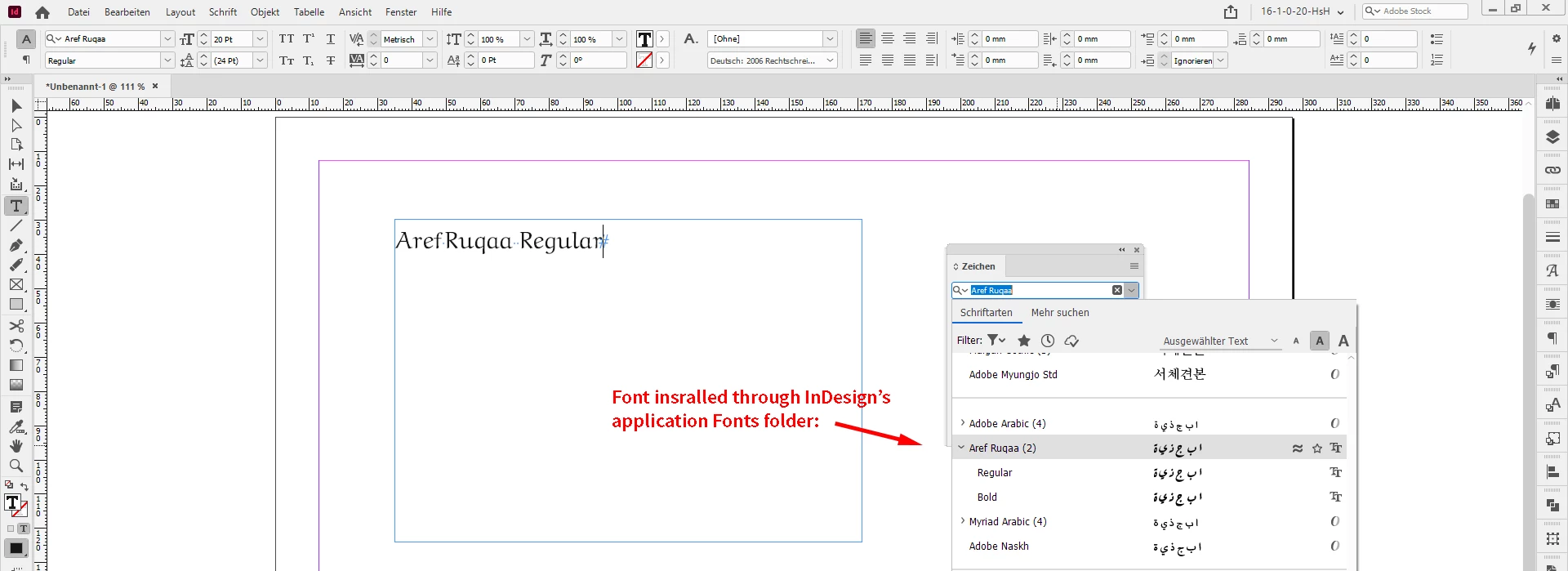Select the Hand tool
Screen dimensions: 1568x571
(16, 446)
